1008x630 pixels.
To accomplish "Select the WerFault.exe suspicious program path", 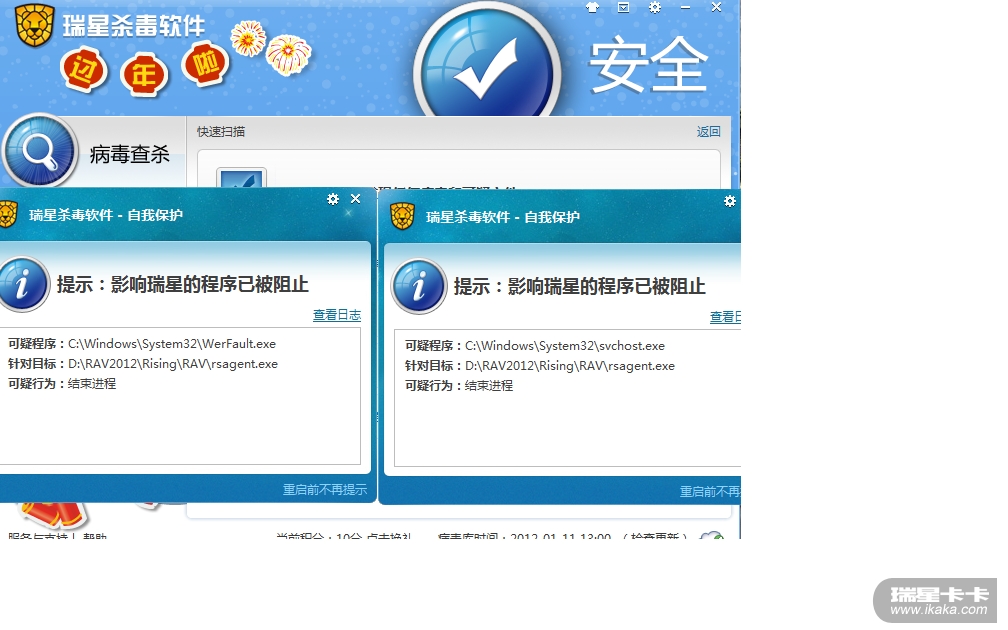I will click(x=172, y=344).
